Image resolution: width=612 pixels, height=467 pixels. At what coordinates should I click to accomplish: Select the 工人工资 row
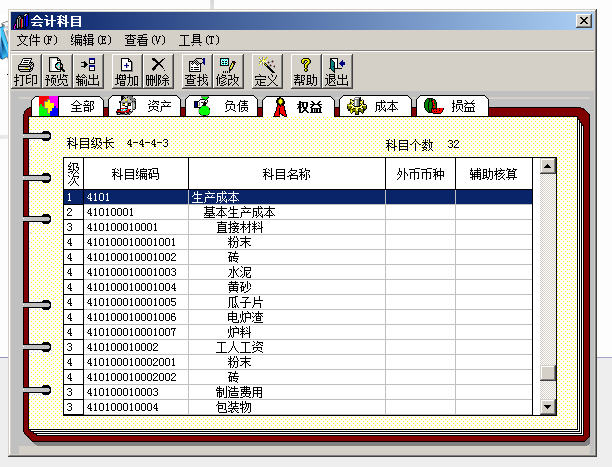tap(298, 347)
